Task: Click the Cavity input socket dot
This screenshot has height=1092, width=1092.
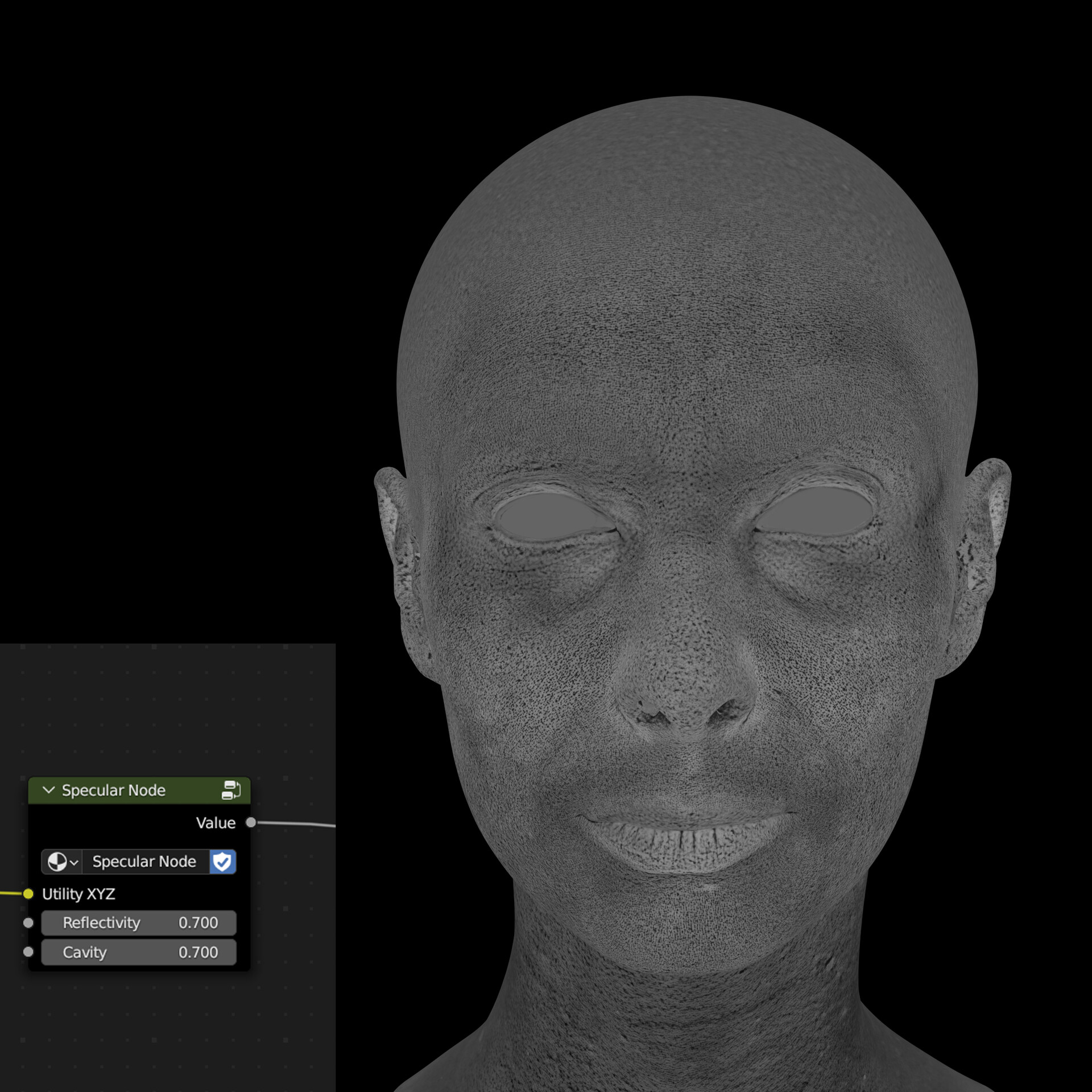Action: pos(28,953)
